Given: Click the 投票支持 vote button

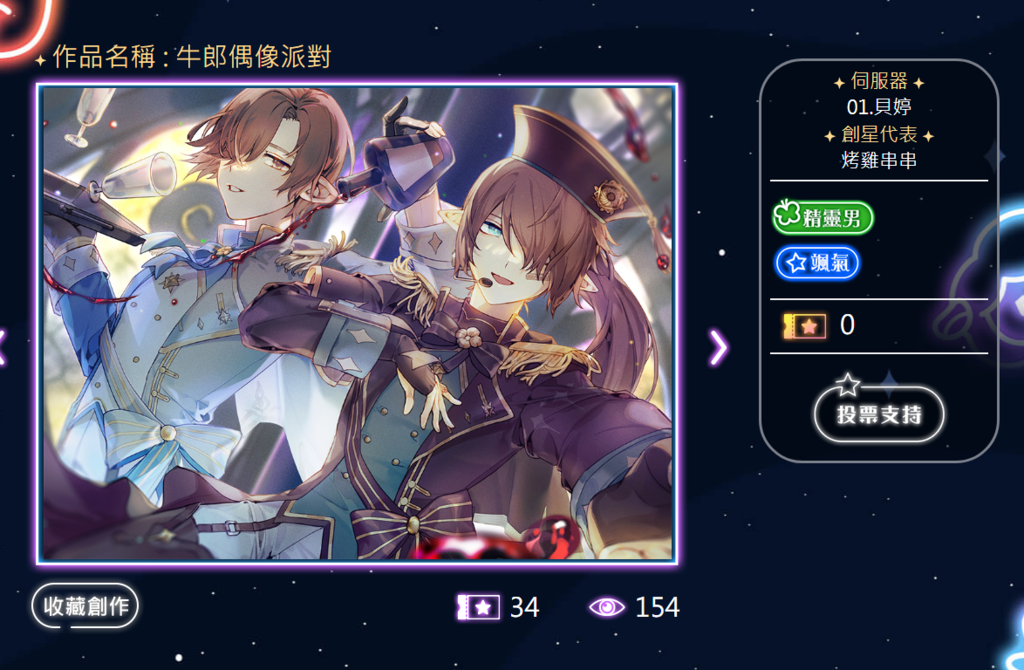Looking at the screenshot, I should [879, 414].
